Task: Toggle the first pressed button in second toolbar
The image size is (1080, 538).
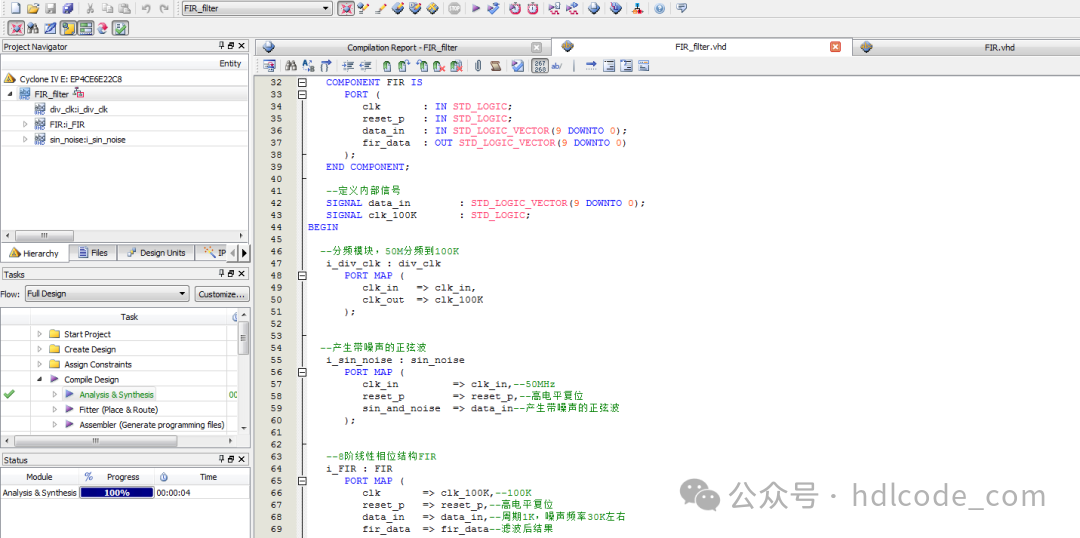Action: 15,28
